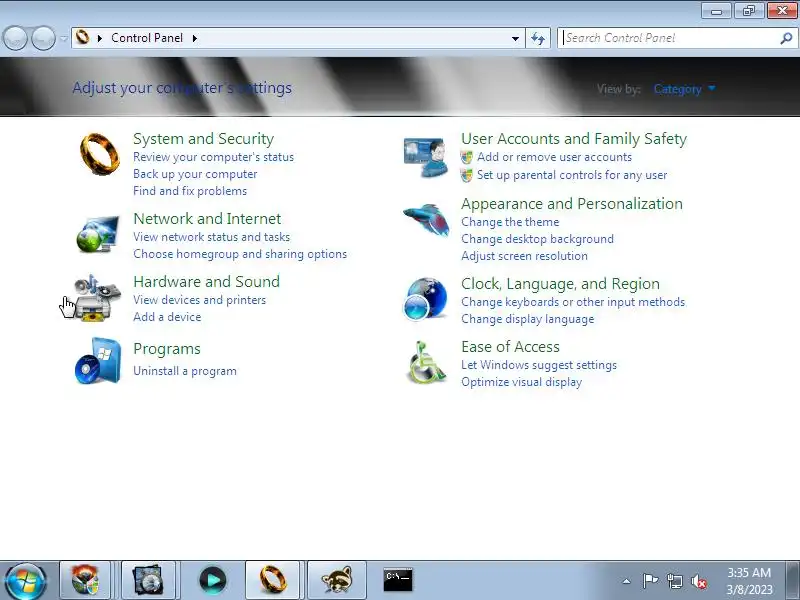The width and height of the screenshot is (800, 600).
Task: Open System and Security heading
Action: pyautogui.click(x=204, y=139)
